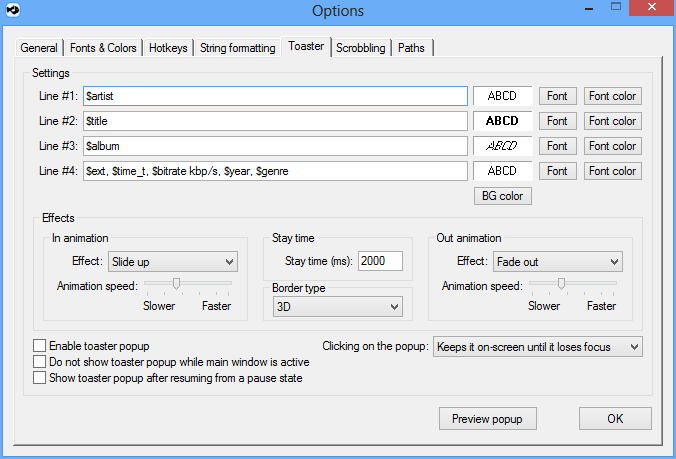Open the Hotkeys tab

pos(168,48)
